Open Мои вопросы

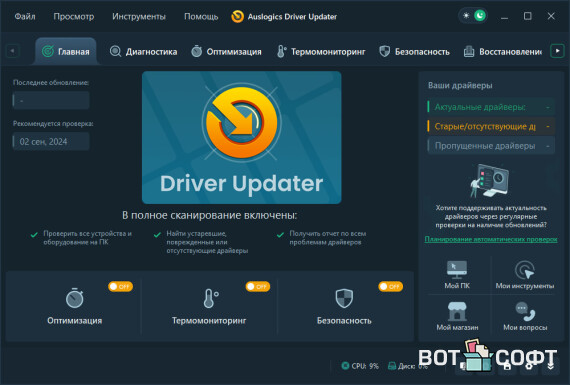point(525,316)
